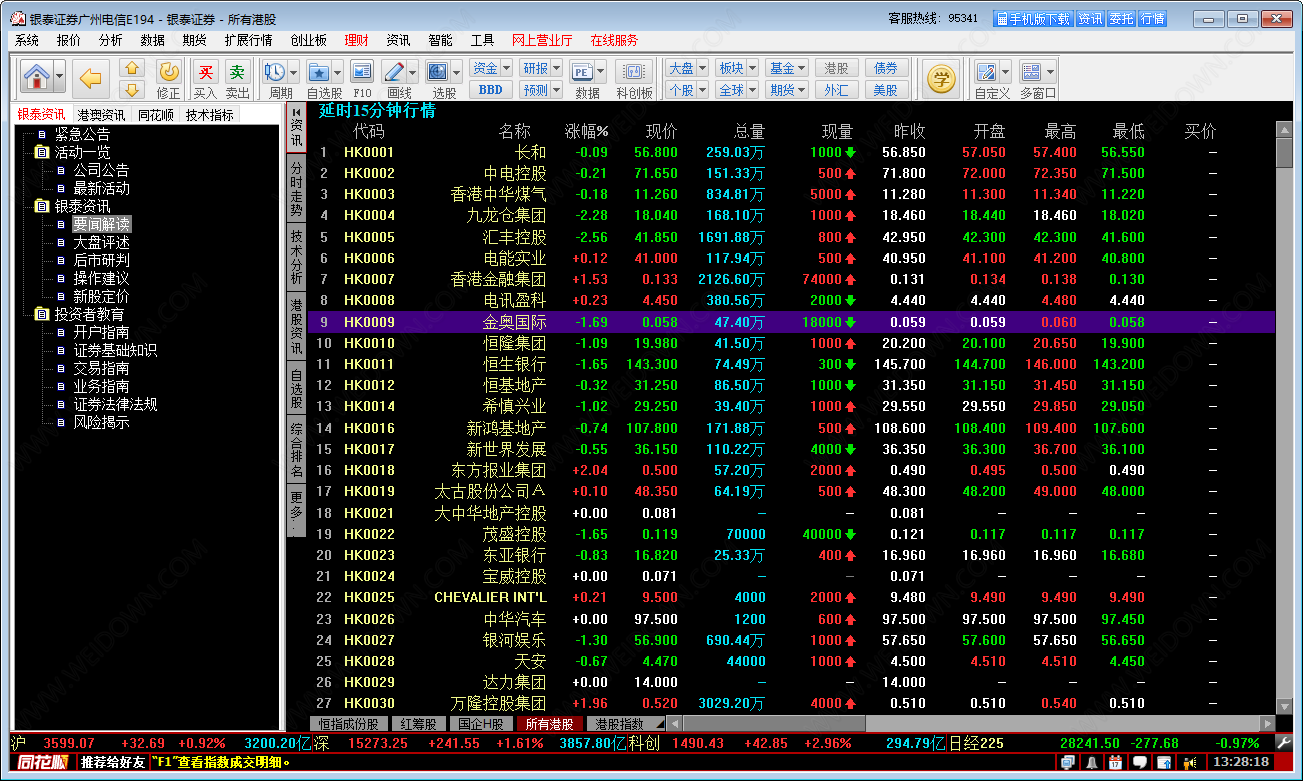Open the 周期 period dropdown arrow
The width and height of the screenshot is (1303, 781).
click(292, 72)
